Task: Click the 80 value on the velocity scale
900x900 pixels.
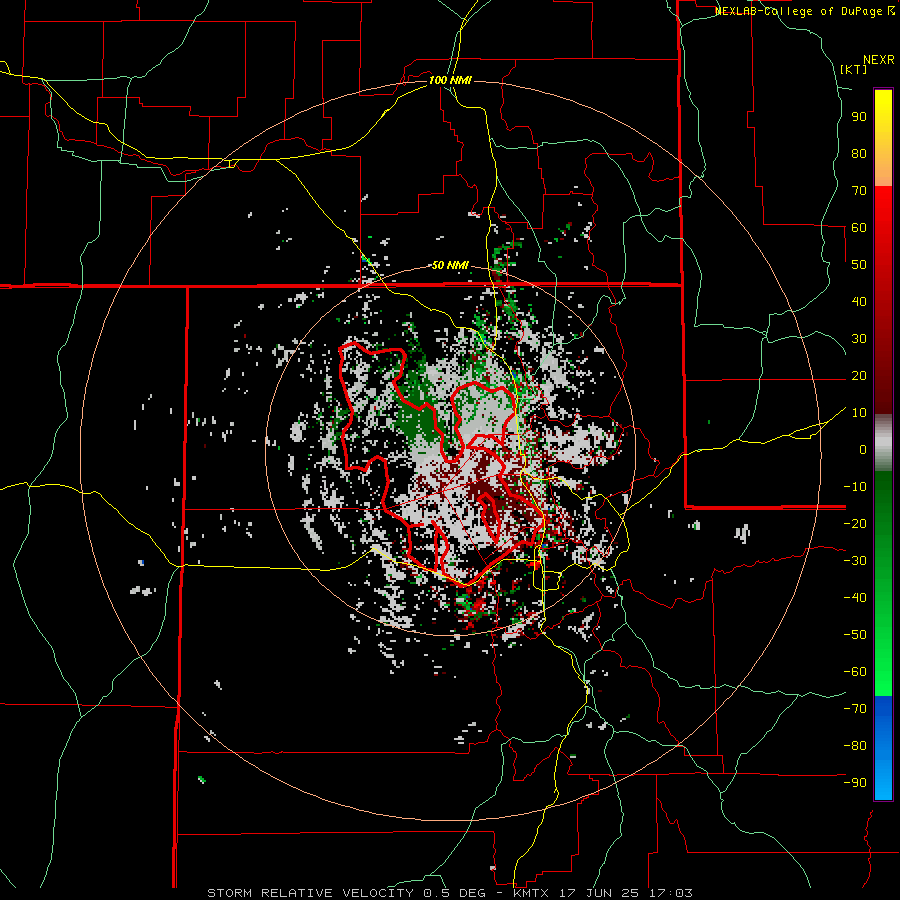Action: click(859, 153)
